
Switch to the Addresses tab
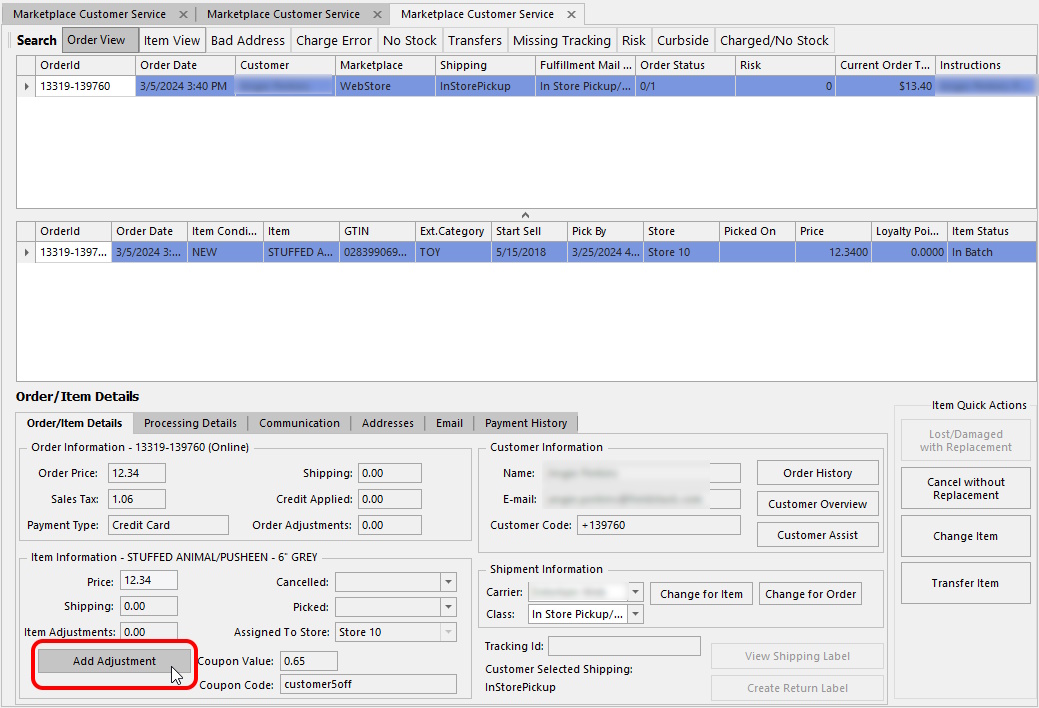(388, 423)
